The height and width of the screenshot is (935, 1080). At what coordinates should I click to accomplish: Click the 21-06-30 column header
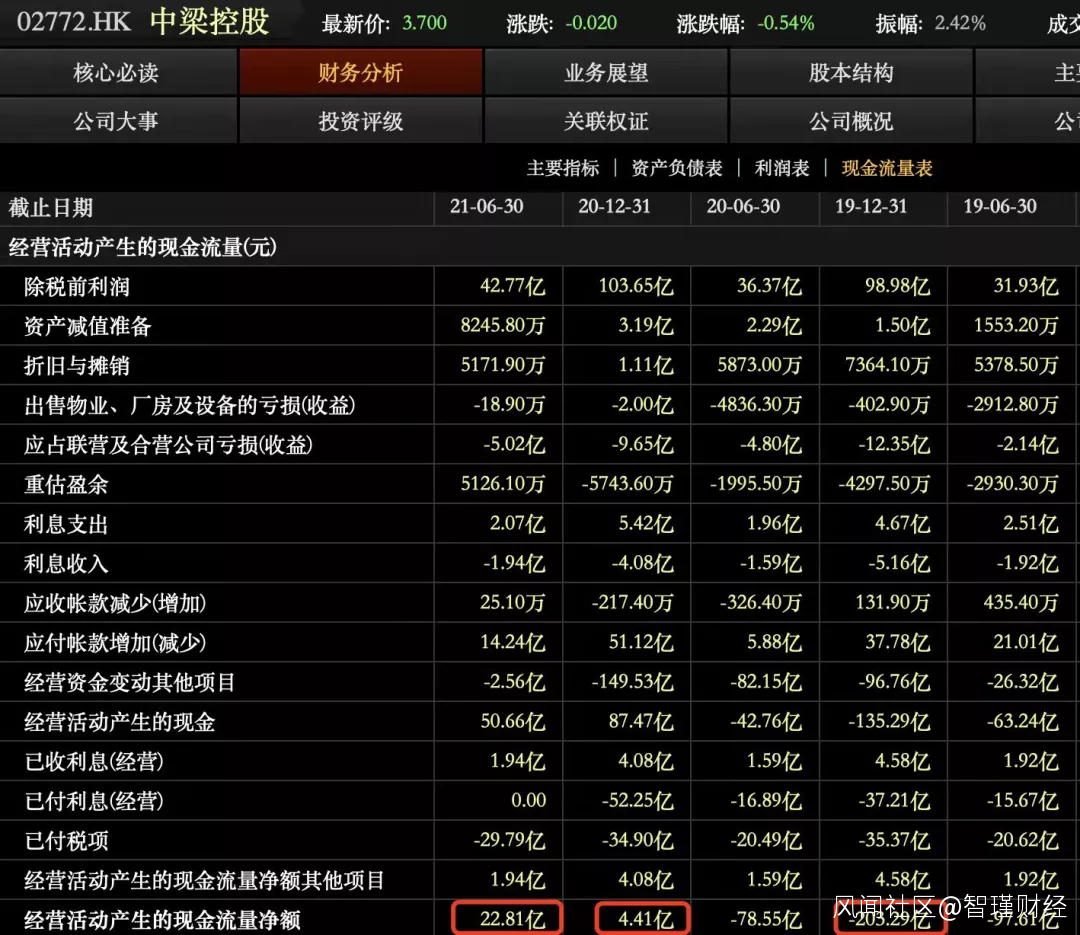(486, 207)
